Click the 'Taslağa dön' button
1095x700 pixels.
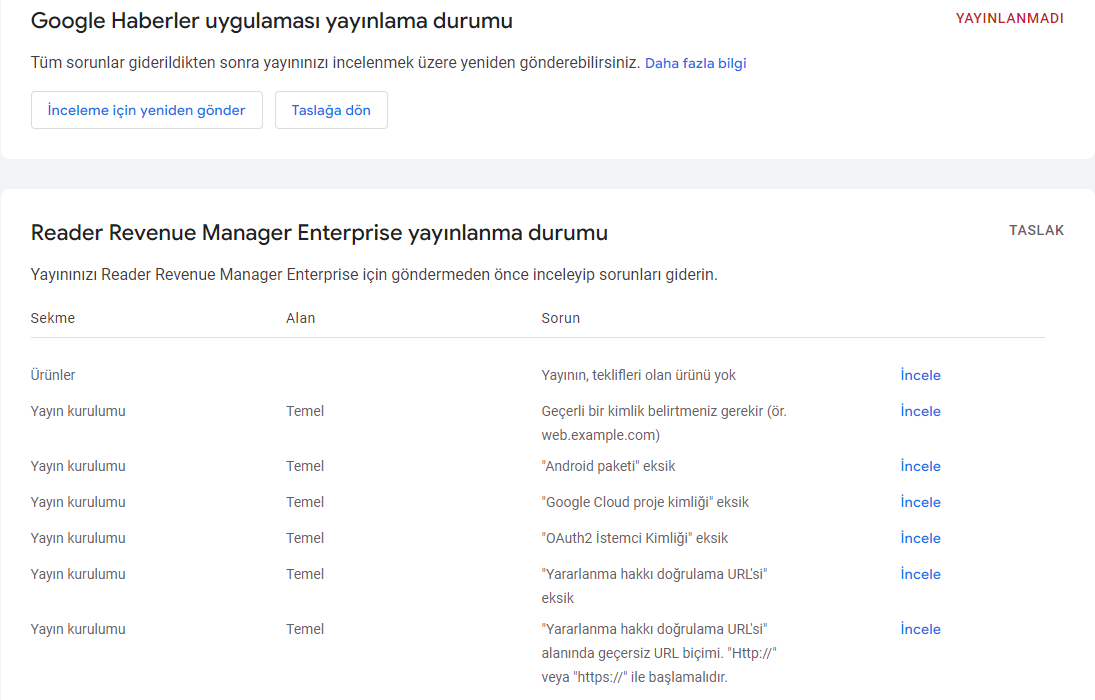click(331, 110)
